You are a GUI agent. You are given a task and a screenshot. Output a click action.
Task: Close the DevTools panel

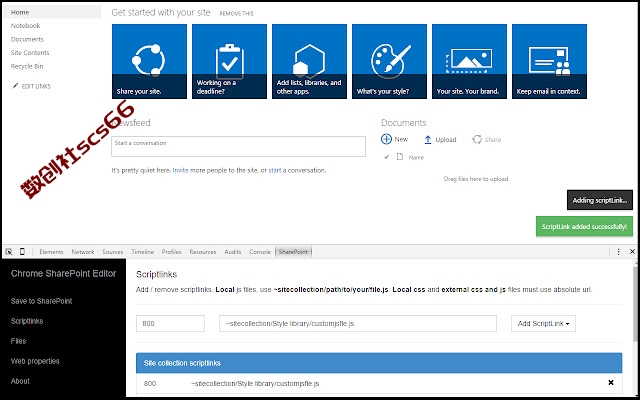coord(632,252)
